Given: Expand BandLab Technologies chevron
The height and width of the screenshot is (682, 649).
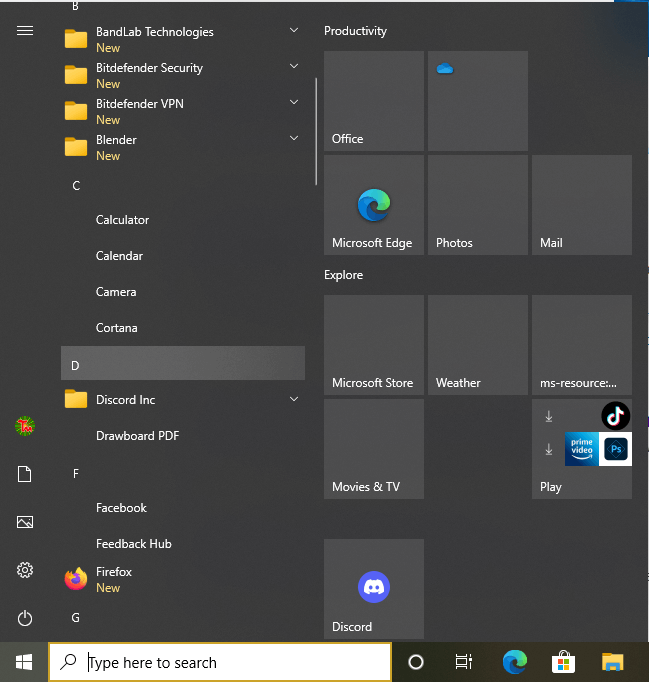Looking at the screenshot, I should tap(294, 30).
